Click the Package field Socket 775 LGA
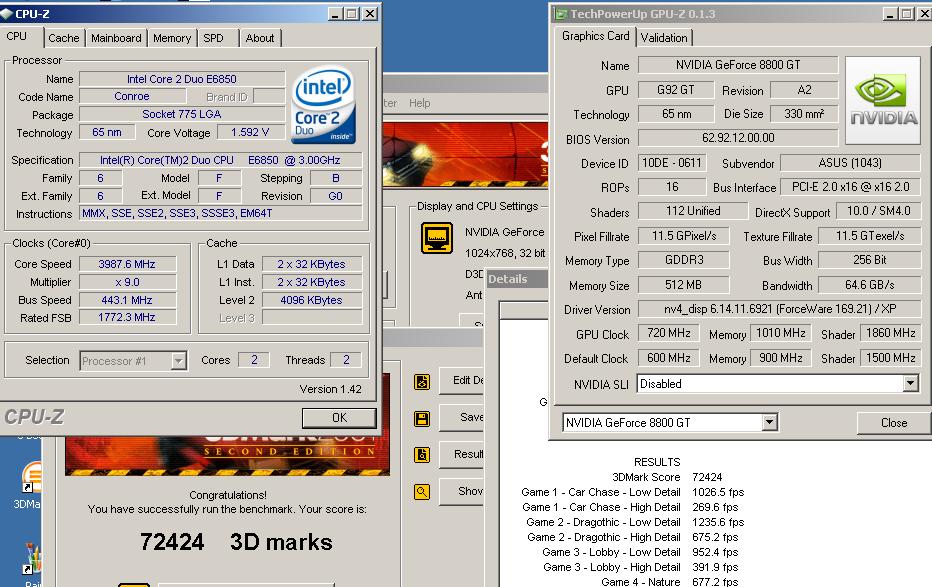This screenshot has height=587, width=932. [182, 114]
